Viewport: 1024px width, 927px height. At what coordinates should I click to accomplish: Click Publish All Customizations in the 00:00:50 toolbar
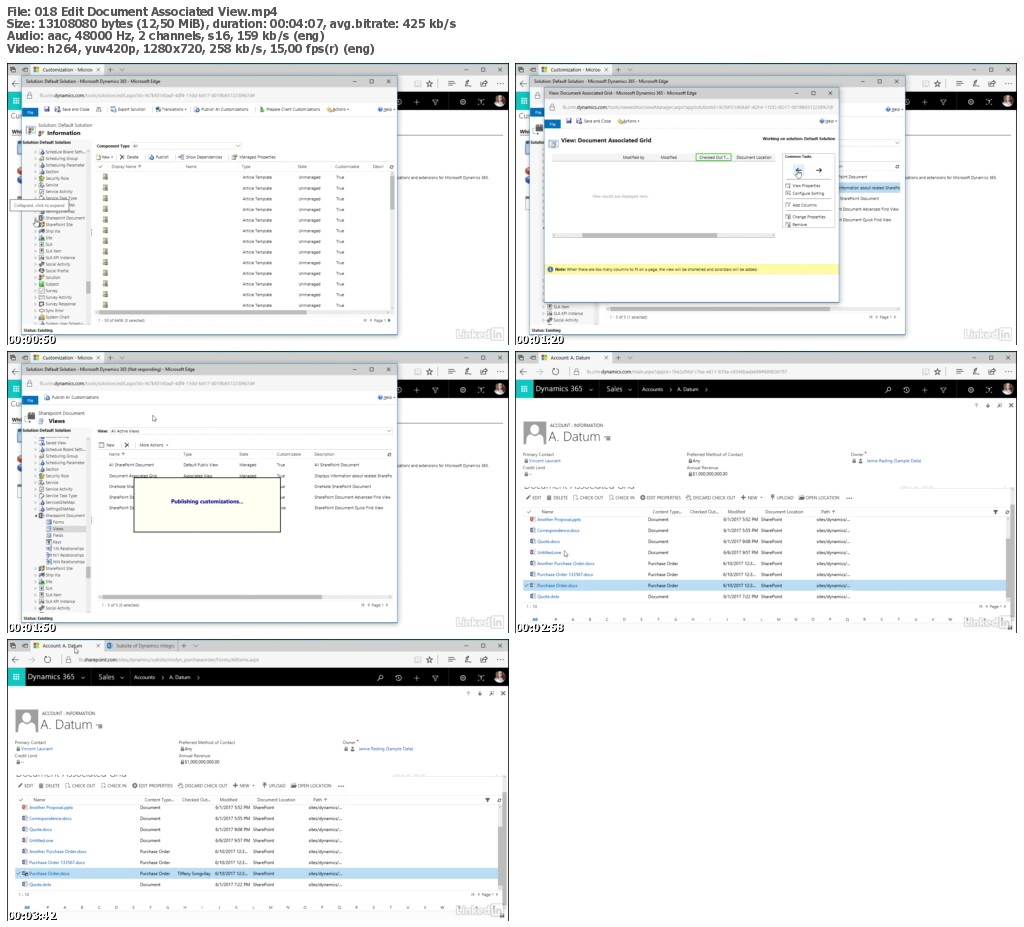[x=221, y=109]
